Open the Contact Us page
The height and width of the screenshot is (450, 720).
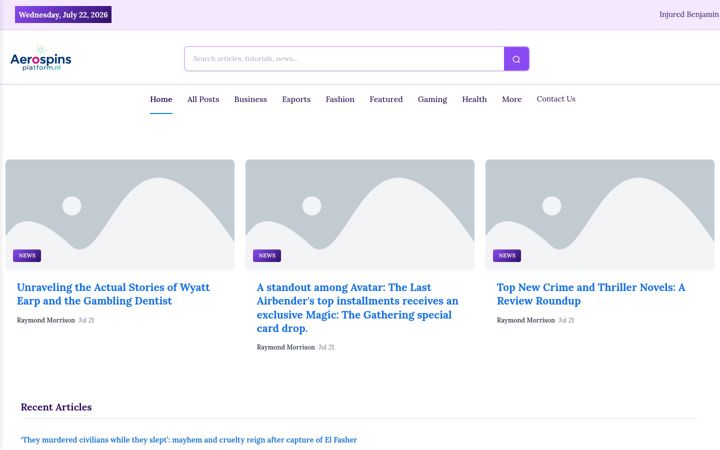tap(556, 99)
